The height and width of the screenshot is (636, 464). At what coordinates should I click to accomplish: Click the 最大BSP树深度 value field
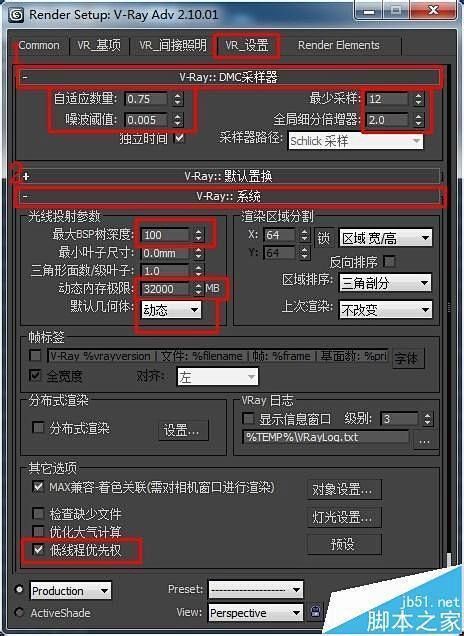click(x=165, y=235)
